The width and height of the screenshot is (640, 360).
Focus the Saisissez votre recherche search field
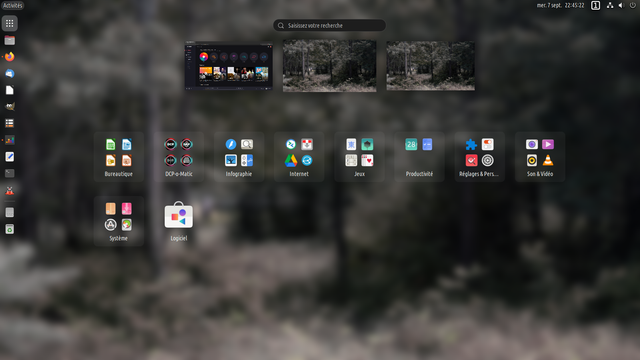tap(329, 25)
